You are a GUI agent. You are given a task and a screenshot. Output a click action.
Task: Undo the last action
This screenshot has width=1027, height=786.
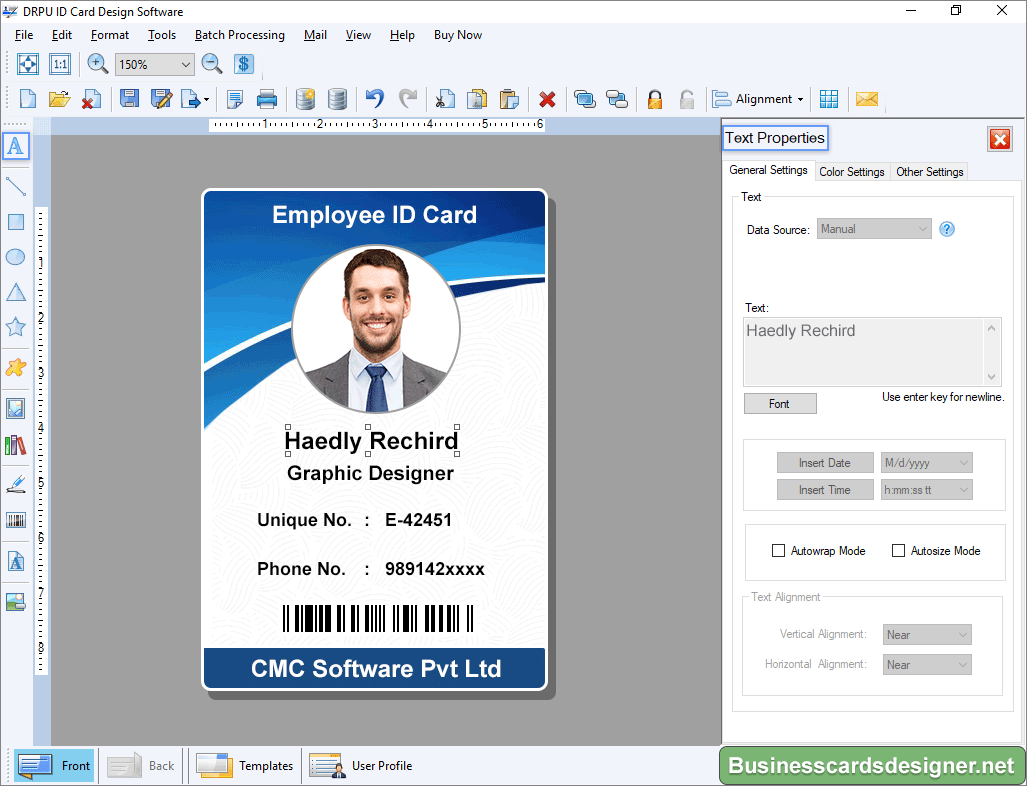[x=375, y=99]
